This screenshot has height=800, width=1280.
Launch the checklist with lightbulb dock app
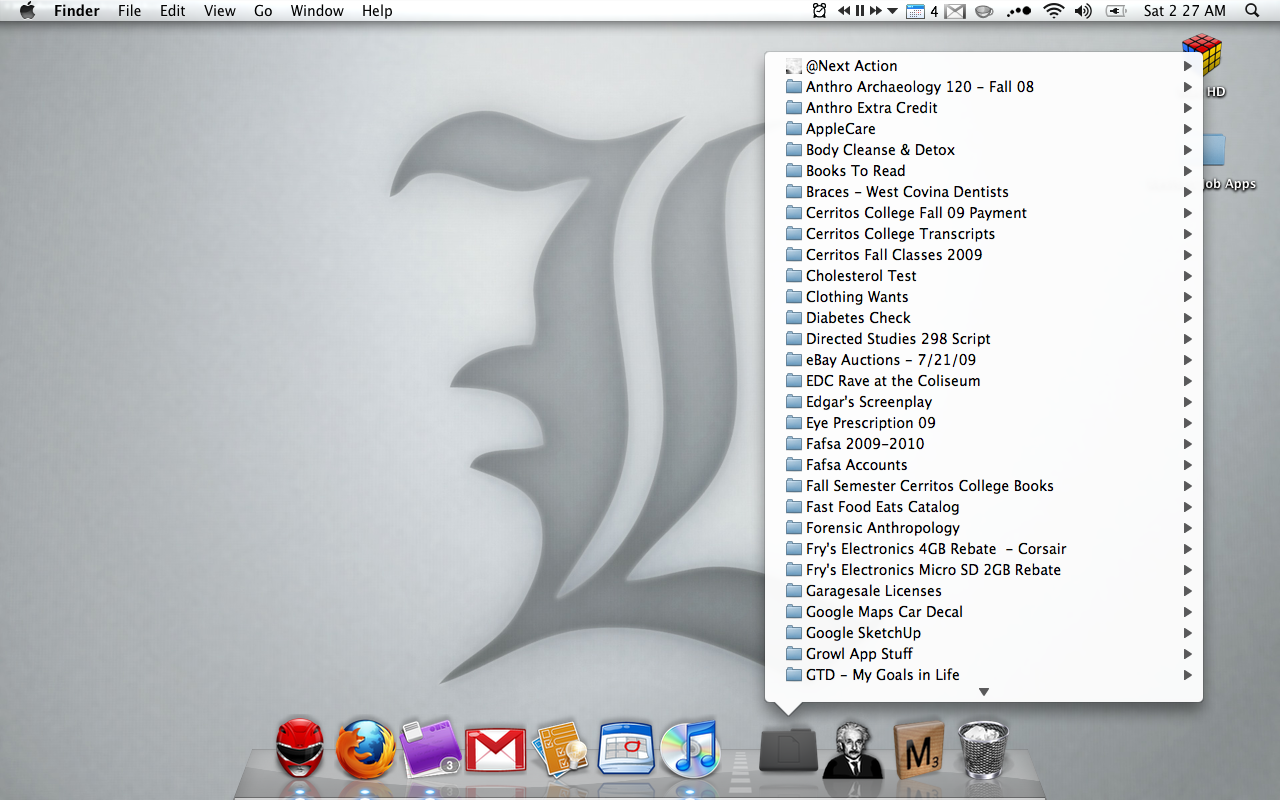click(561, 749)
